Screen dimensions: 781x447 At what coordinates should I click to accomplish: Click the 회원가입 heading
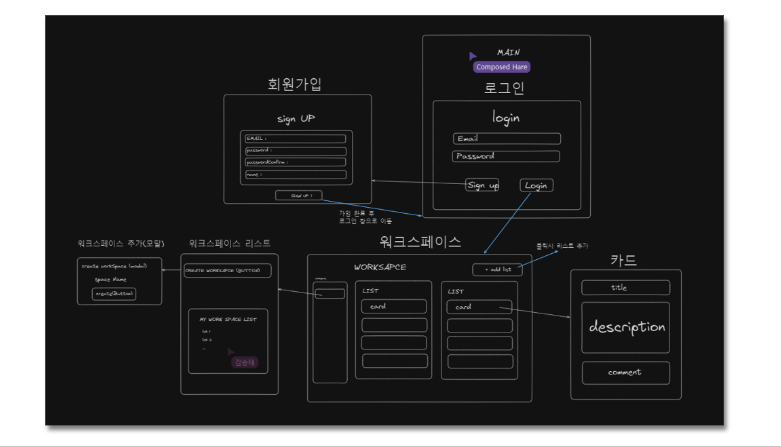[294, 84]
